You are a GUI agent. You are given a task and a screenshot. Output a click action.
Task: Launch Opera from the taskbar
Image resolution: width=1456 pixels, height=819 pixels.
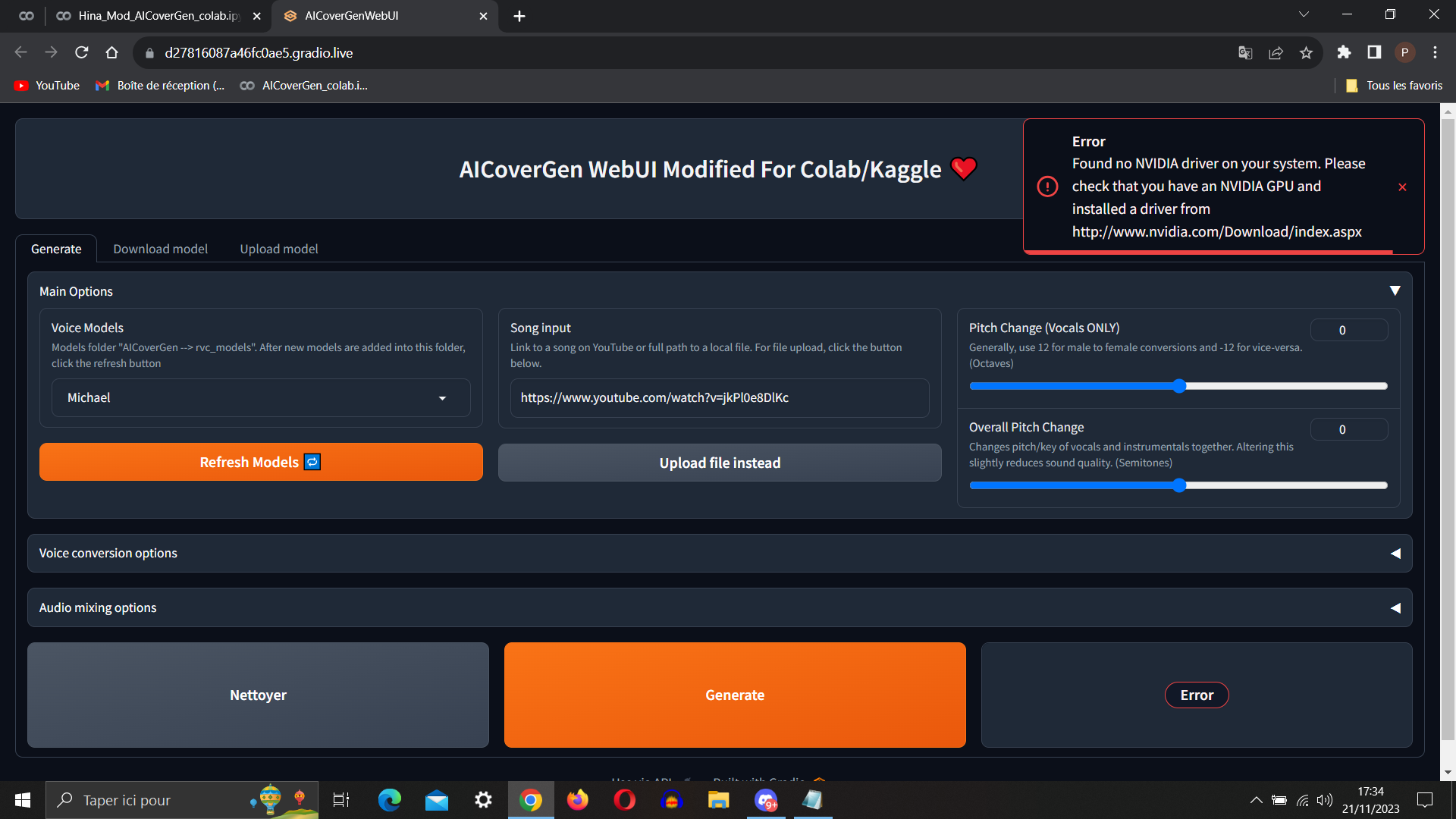point(625,800)
